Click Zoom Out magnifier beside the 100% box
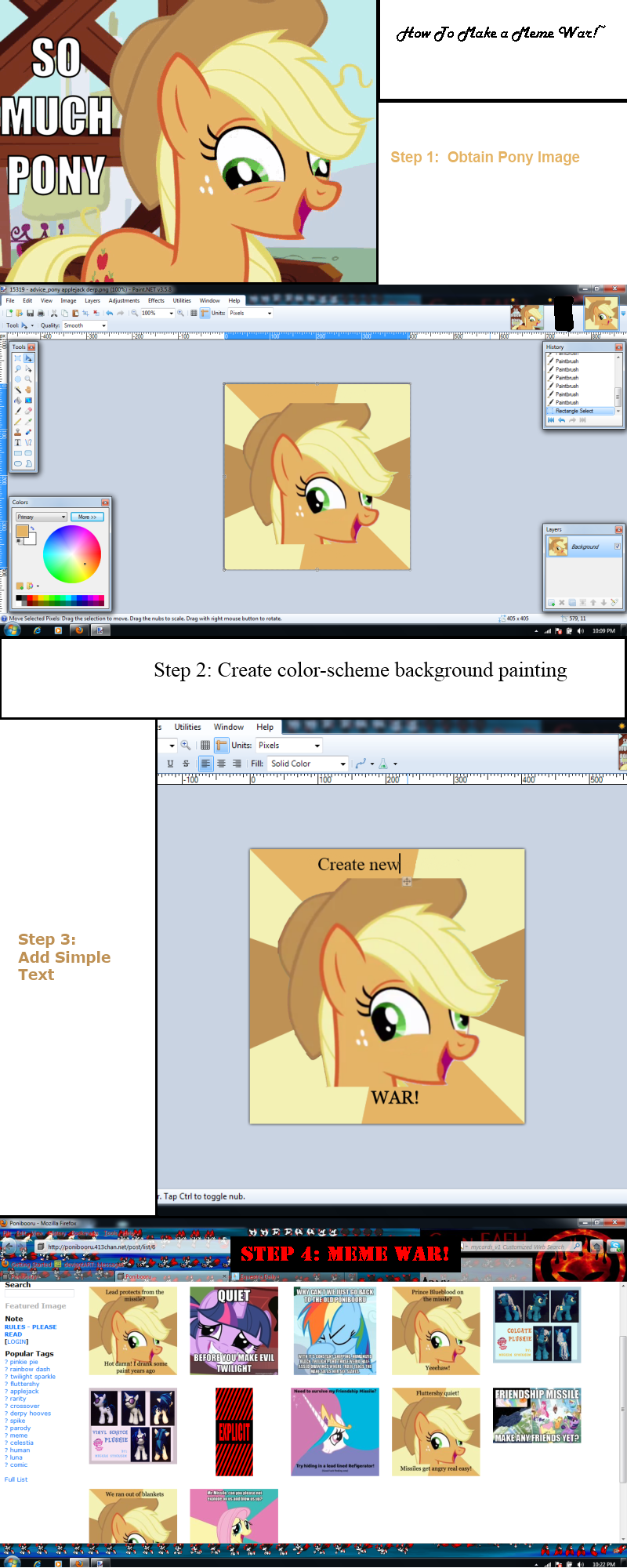 click(x=135, y=313)
